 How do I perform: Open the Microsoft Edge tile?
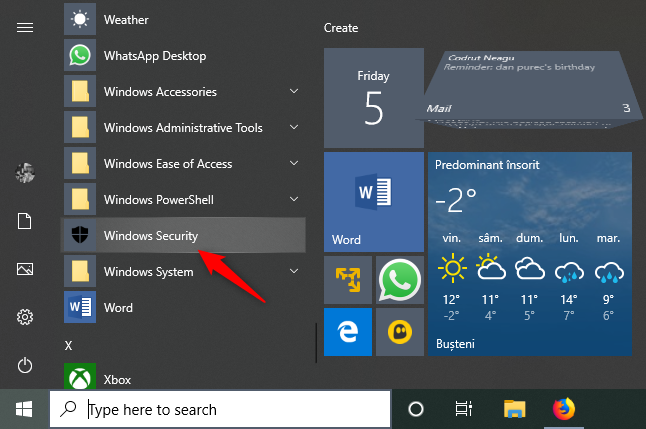click(x=348, y=332)
